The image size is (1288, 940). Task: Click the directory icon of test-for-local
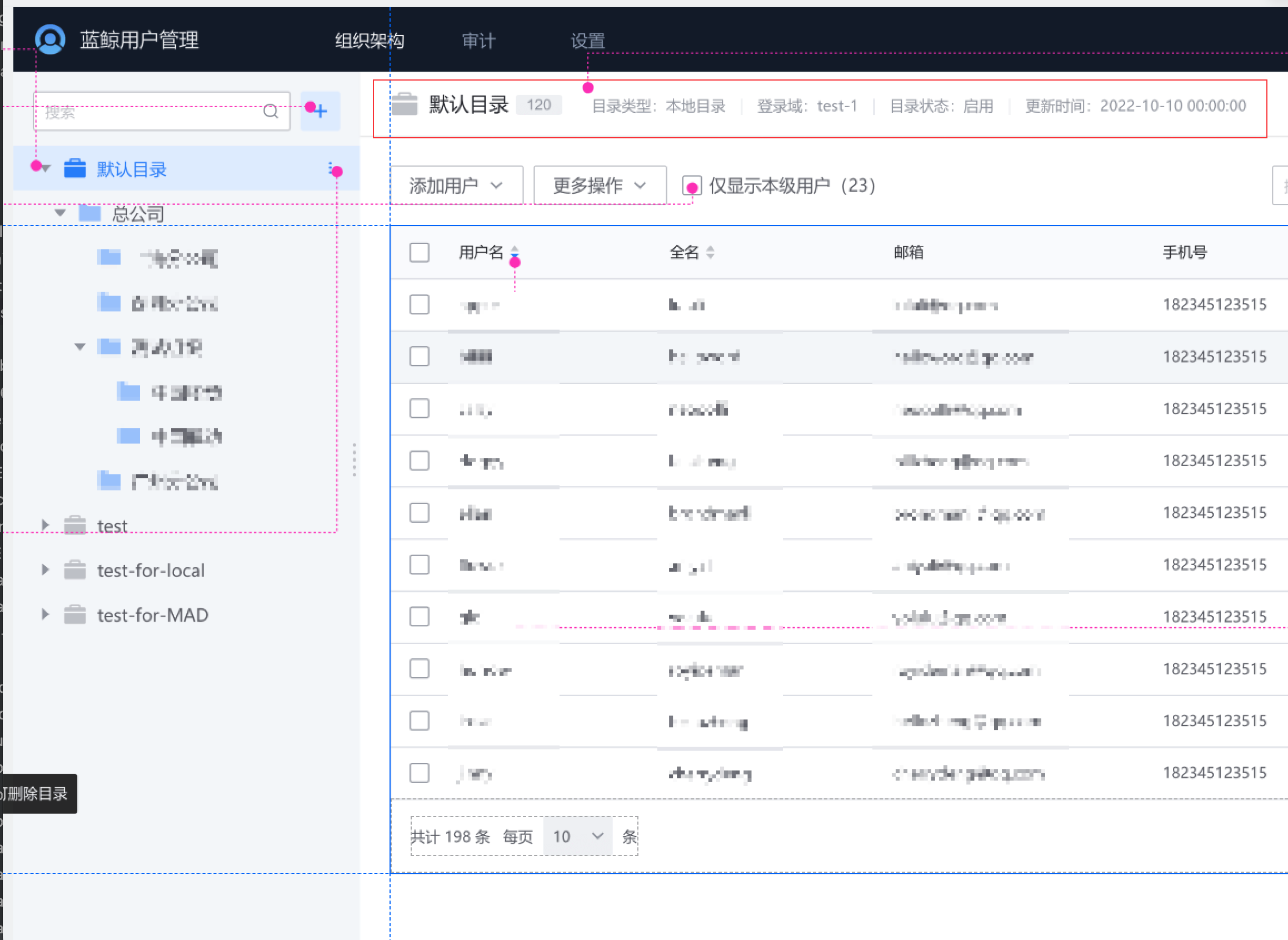point(74,570)
